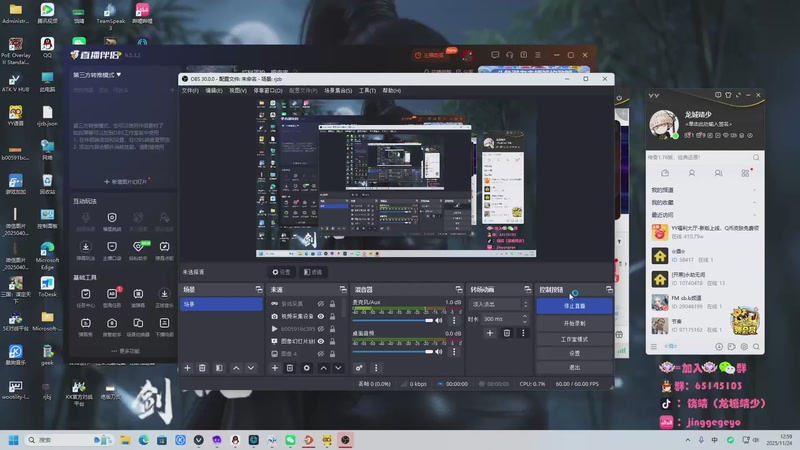Adjust 桌面音频 volume slider
The image size is (800, 450).
coord(393,352)
